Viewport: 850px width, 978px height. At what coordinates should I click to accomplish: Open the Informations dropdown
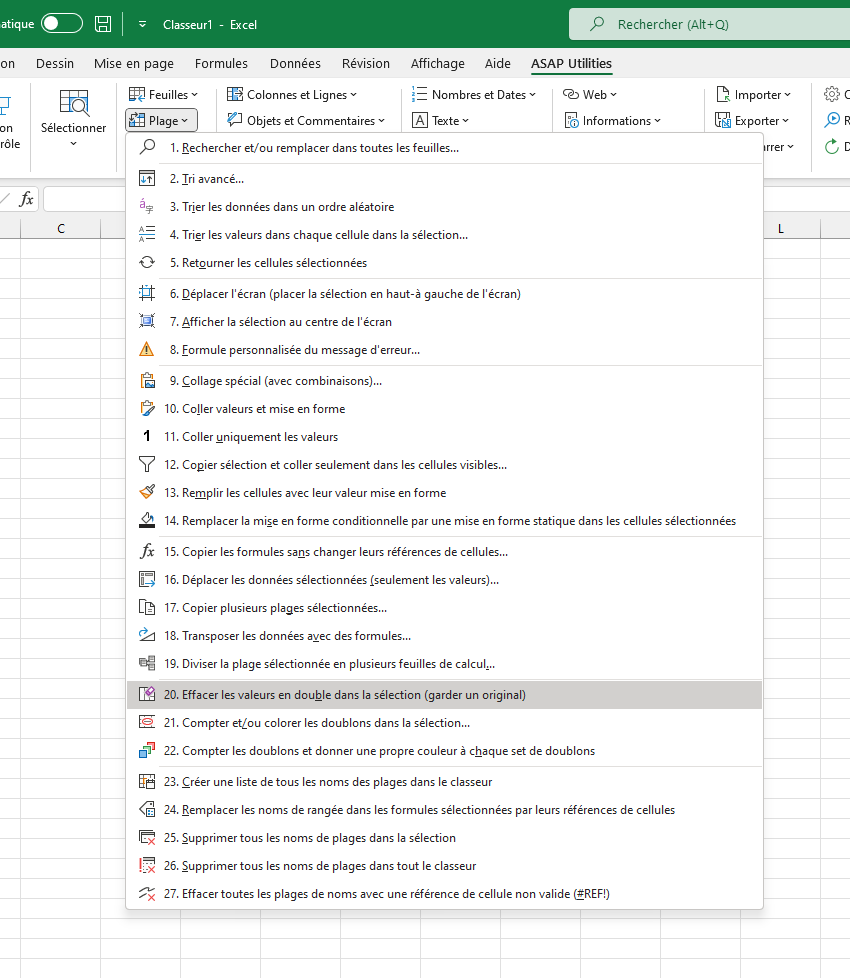(612, 120)
